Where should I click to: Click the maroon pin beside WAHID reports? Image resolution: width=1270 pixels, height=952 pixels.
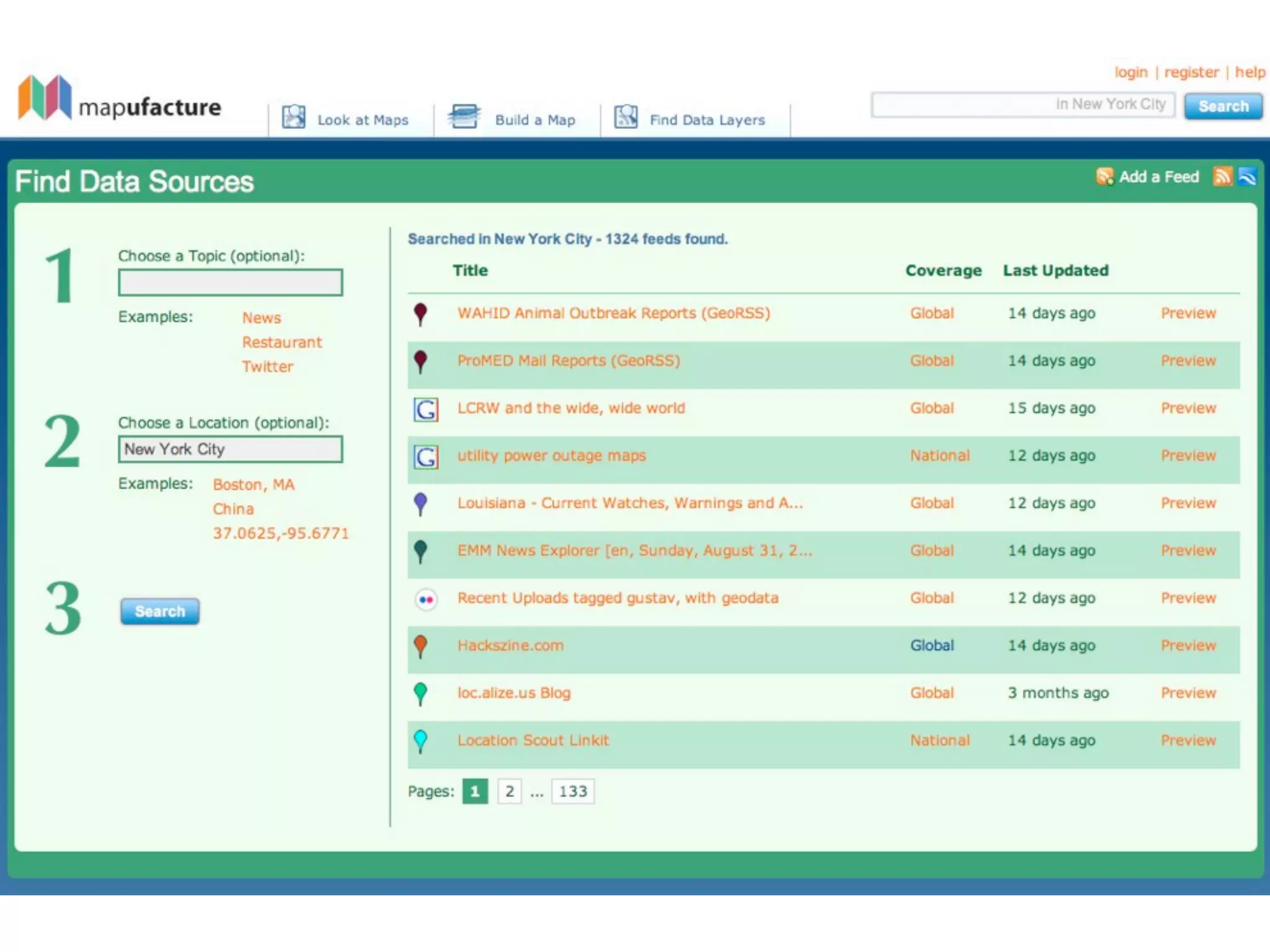point(420,314)
